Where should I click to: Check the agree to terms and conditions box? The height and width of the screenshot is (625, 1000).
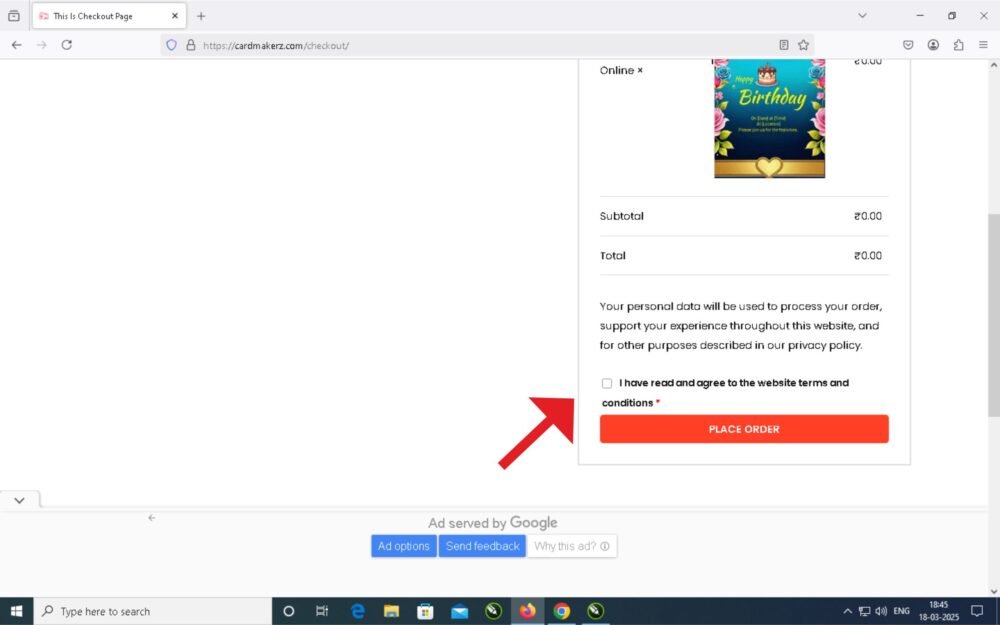[x=607, y=383]
